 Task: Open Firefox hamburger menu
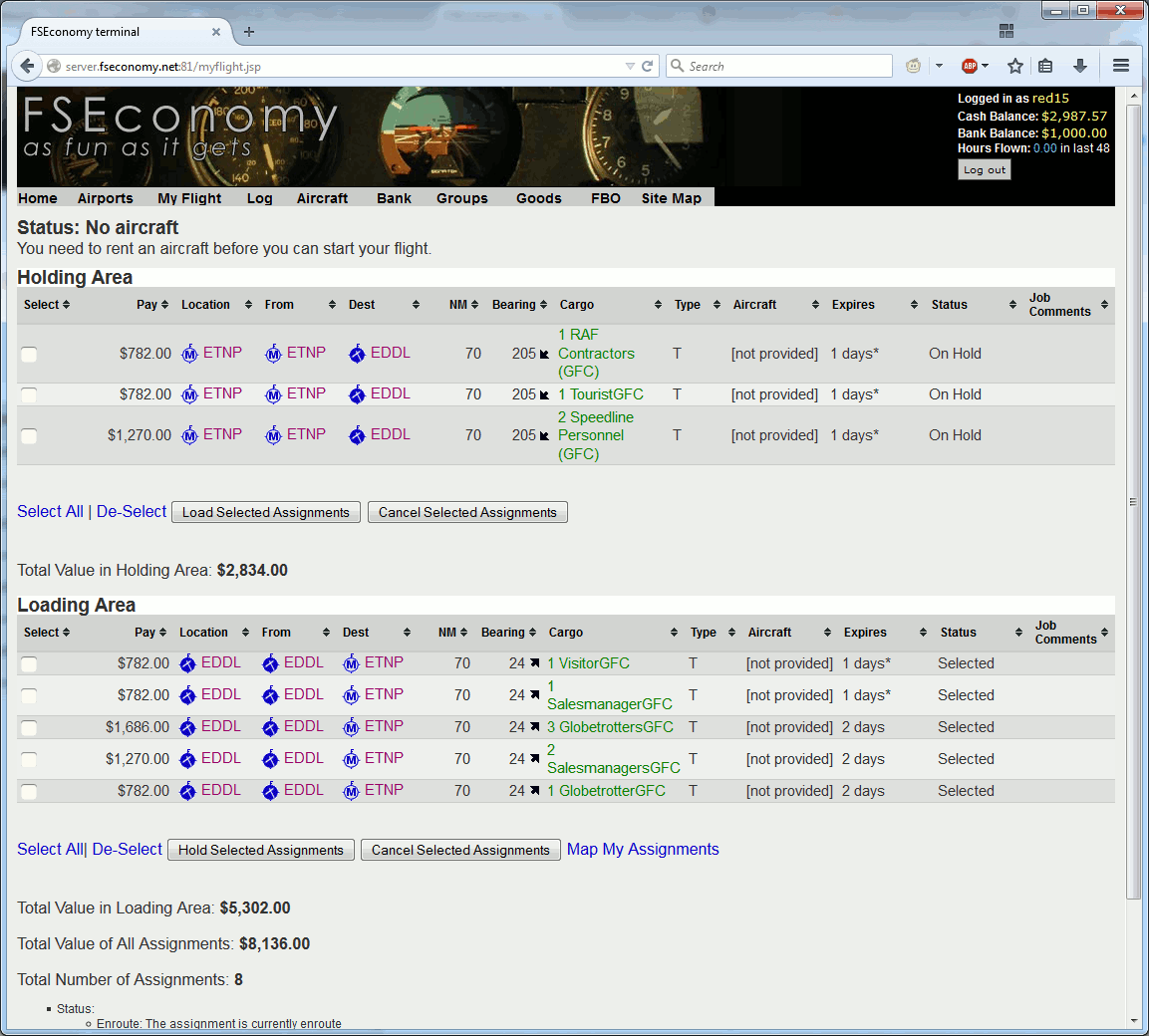1120,66
